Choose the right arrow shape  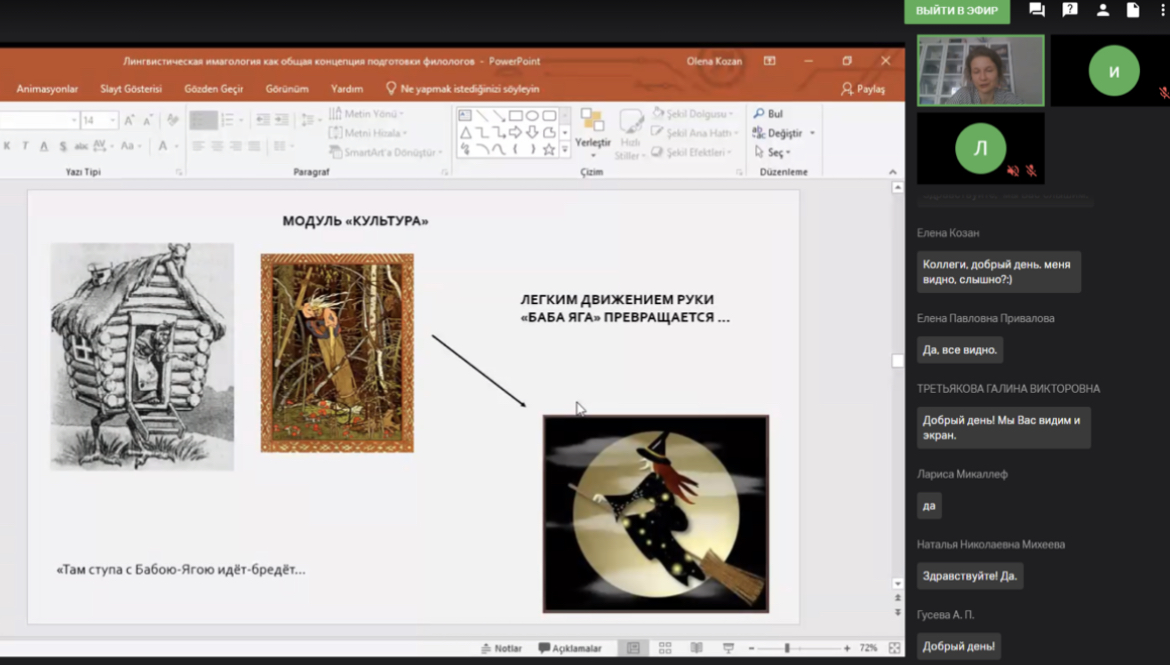(515, 133)
